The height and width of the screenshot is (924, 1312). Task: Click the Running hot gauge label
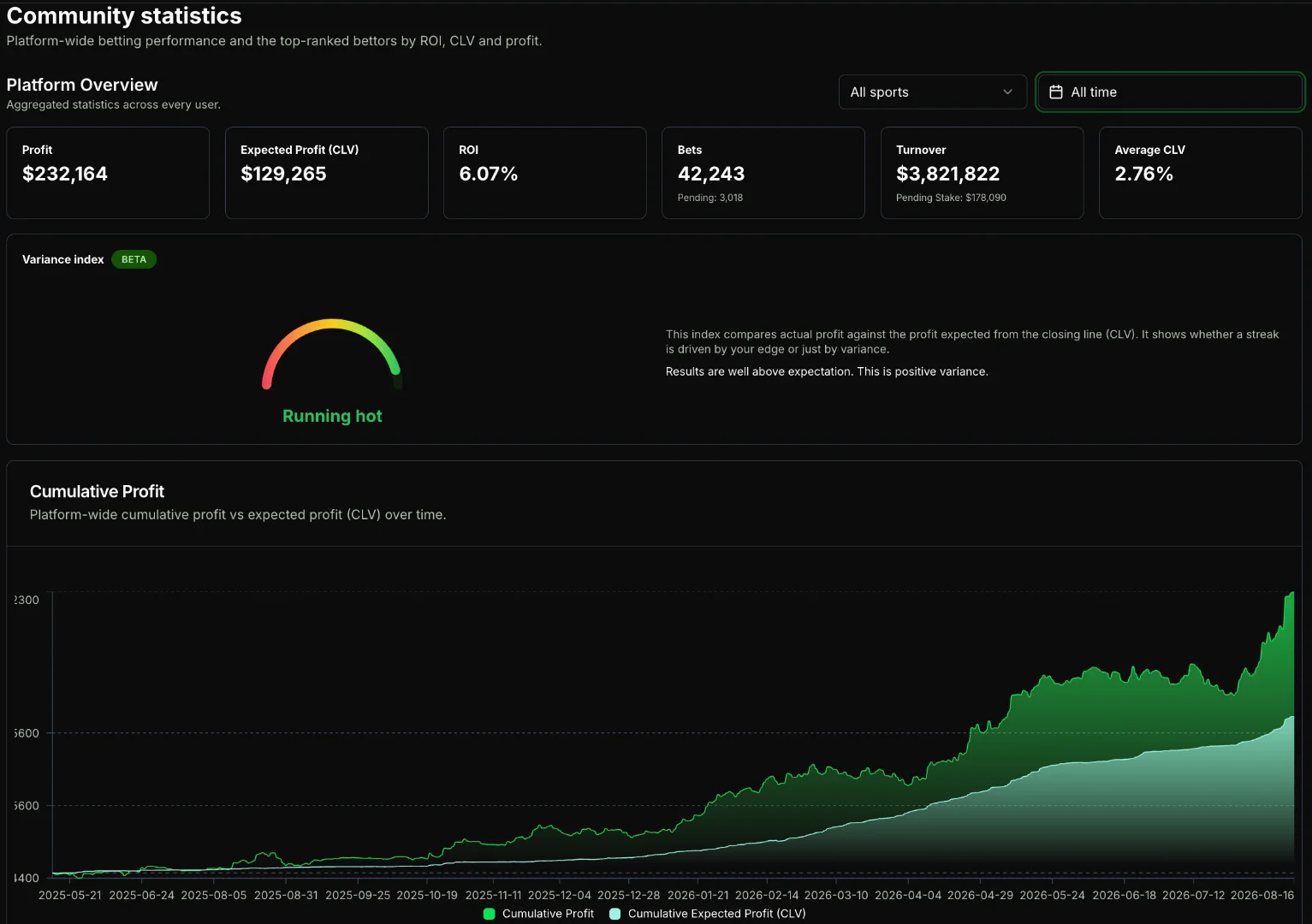pos(332,416)
